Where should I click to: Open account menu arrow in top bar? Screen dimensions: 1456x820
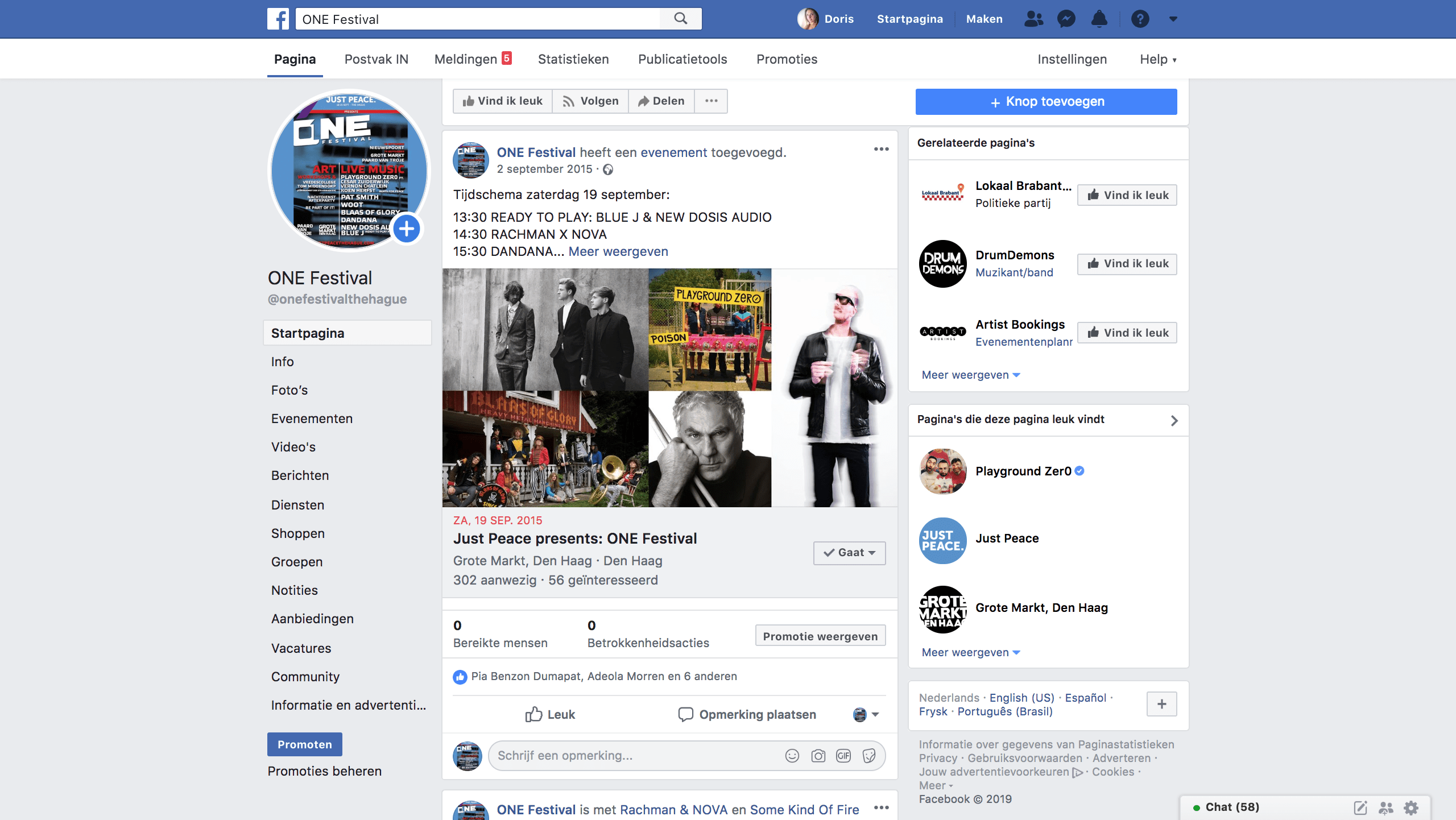1173,19
